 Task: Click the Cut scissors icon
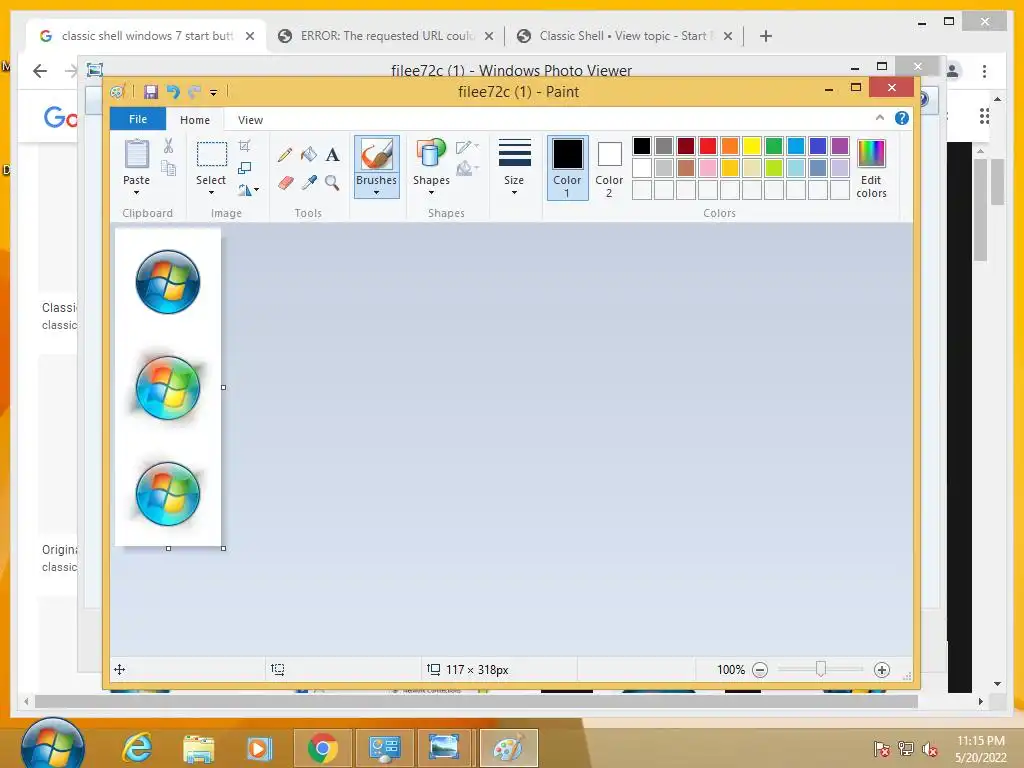point(168,146)
